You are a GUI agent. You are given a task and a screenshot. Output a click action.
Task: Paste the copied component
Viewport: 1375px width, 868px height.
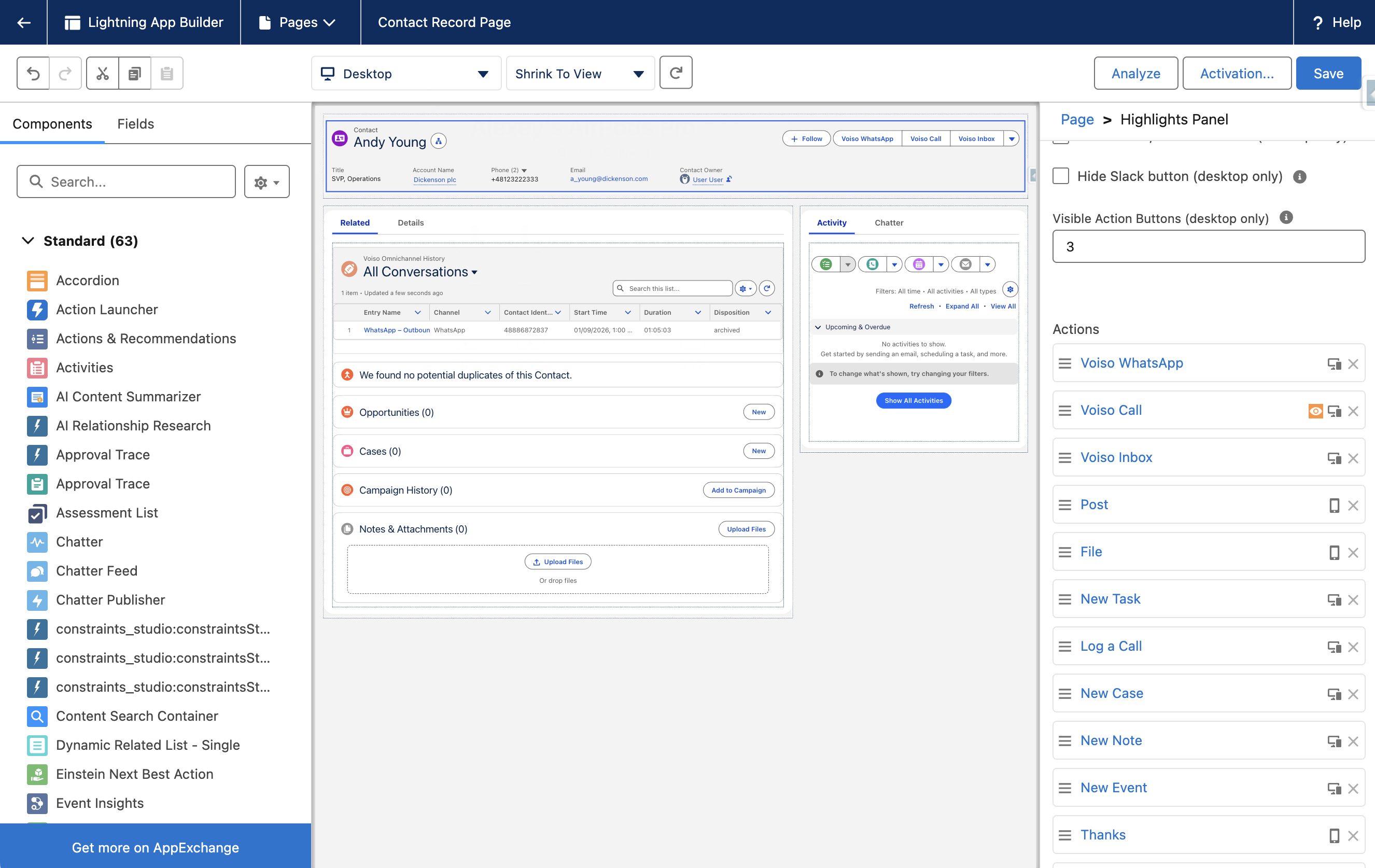[167, 73]
